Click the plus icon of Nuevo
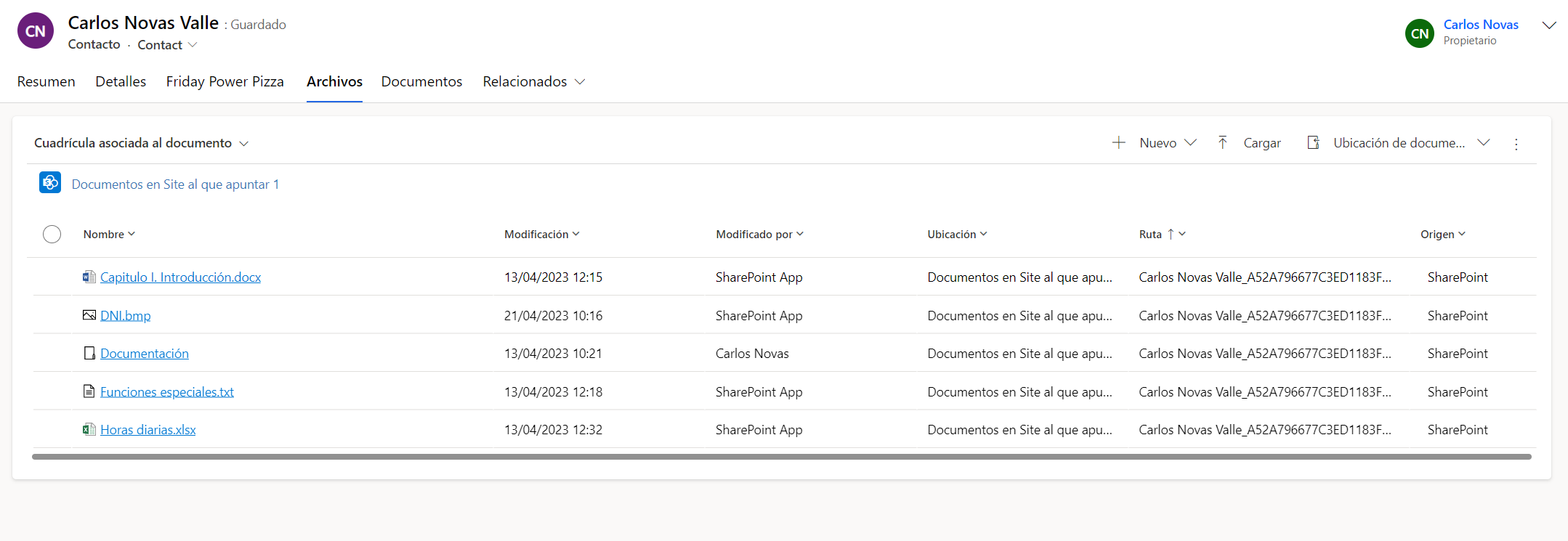This screenshot has height=541, width=1568. pos(1119,143)
